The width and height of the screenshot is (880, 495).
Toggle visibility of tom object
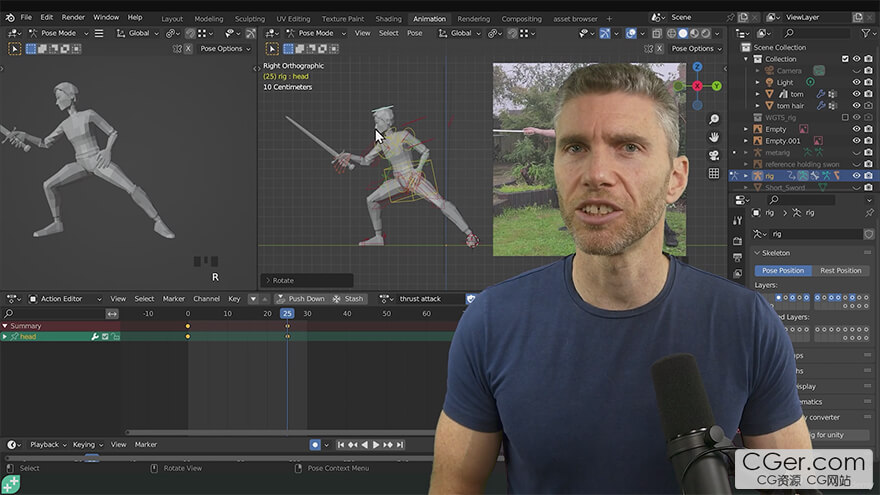click(856, 94)
